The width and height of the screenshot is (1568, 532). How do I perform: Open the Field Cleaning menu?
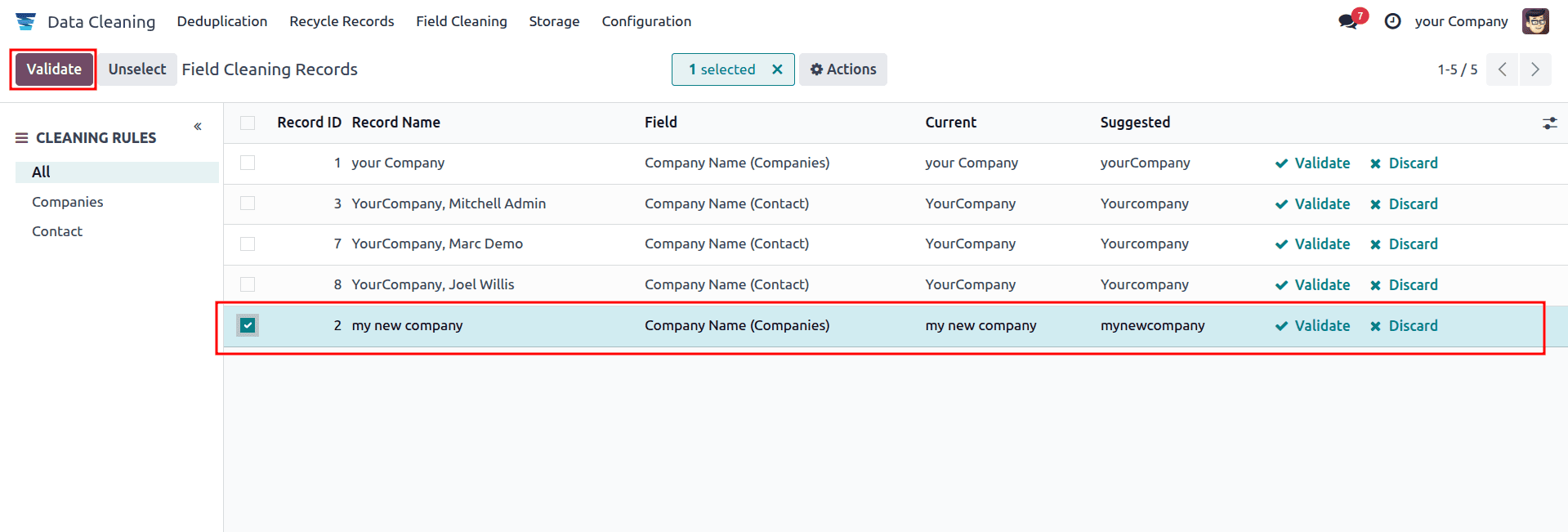pyautogui.click(x=461, y=21)
